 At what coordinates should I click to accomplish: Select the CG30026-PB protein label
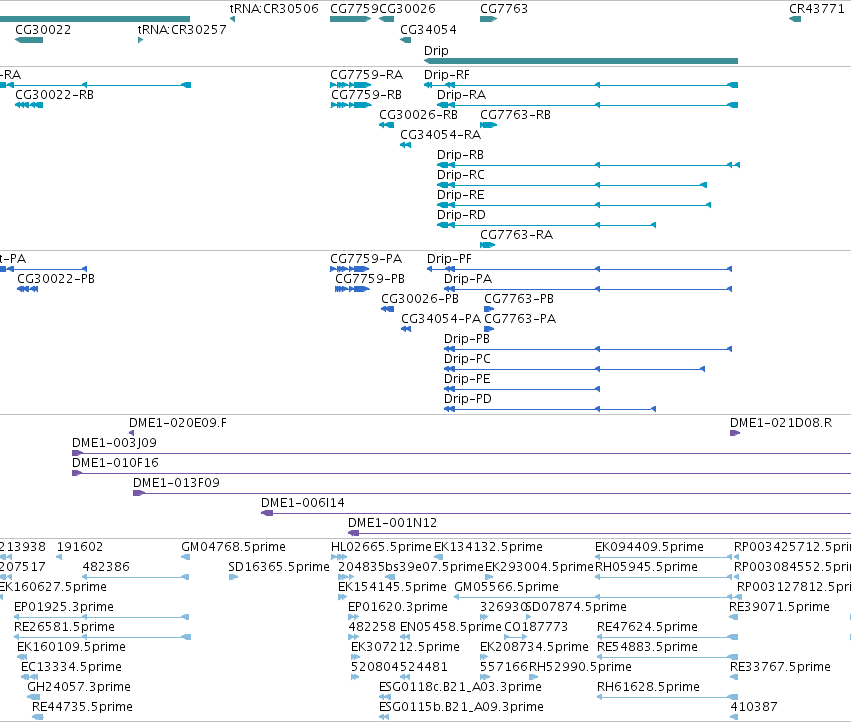pyautogui.click(x=420, y=299)
